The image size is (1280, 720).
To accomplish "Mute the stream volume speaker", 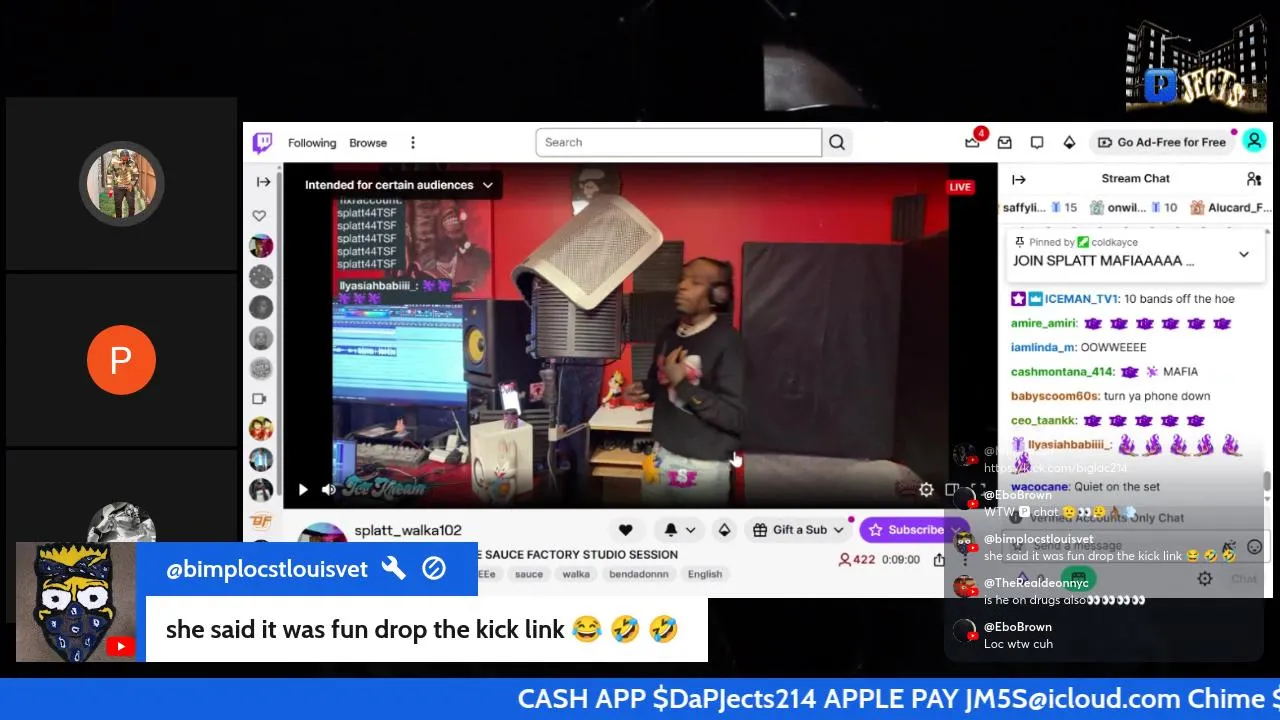I will (329, 490).
